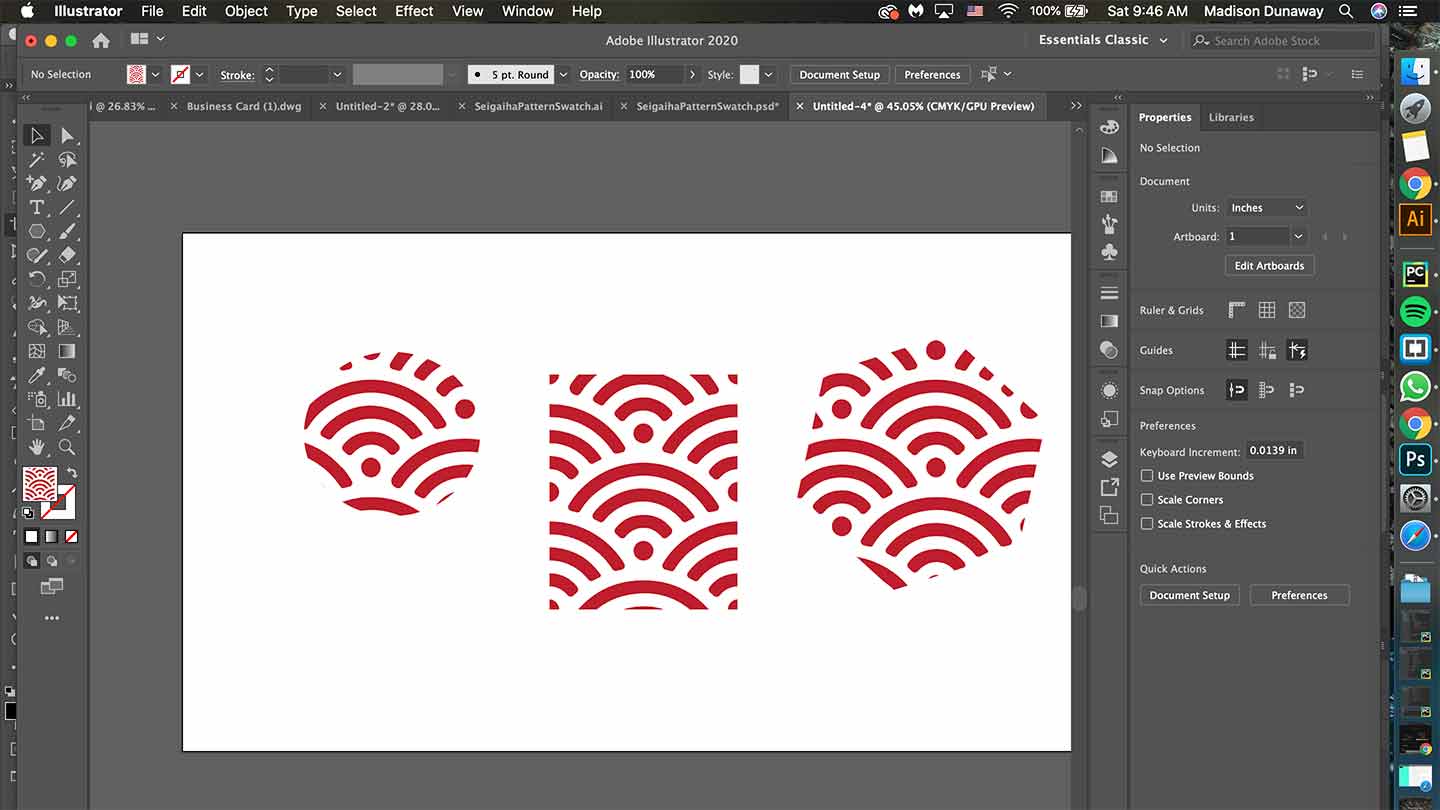Pick the Gradient tool
This screenshot has height=810, width=1440.
point(67,351)
